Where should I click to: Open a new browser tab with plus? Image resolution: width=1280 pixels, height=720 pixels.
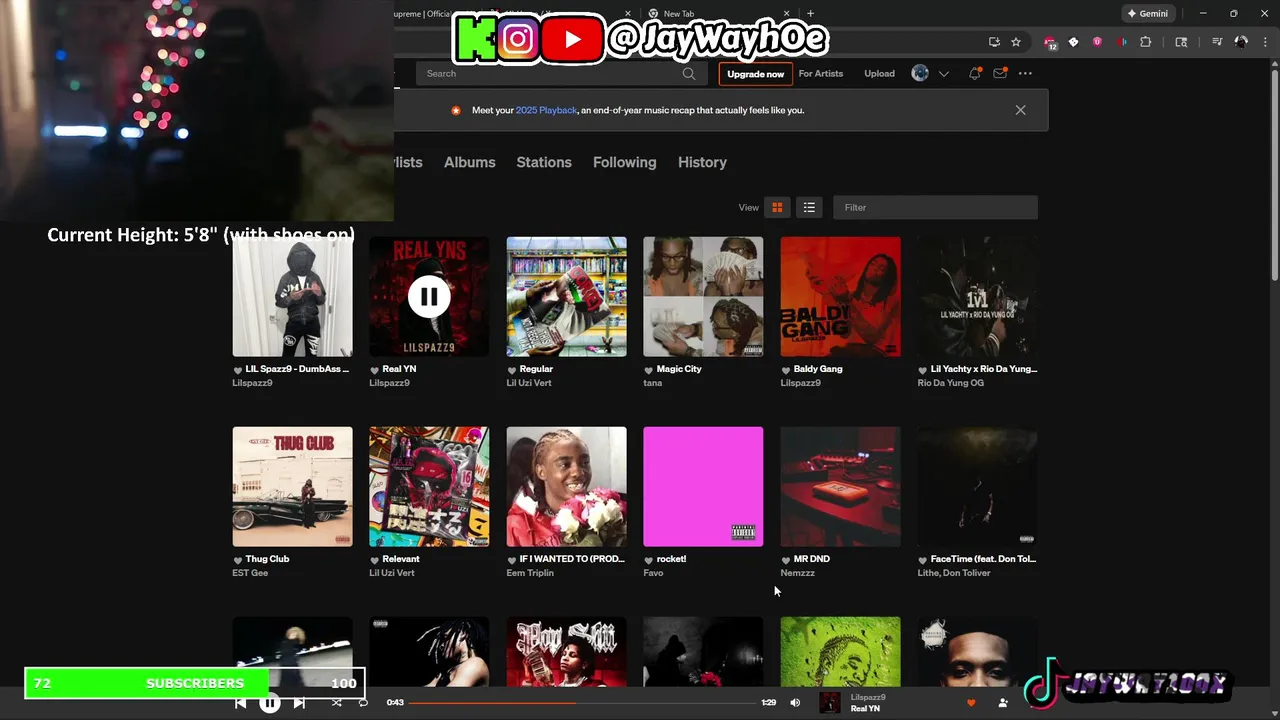810,13
